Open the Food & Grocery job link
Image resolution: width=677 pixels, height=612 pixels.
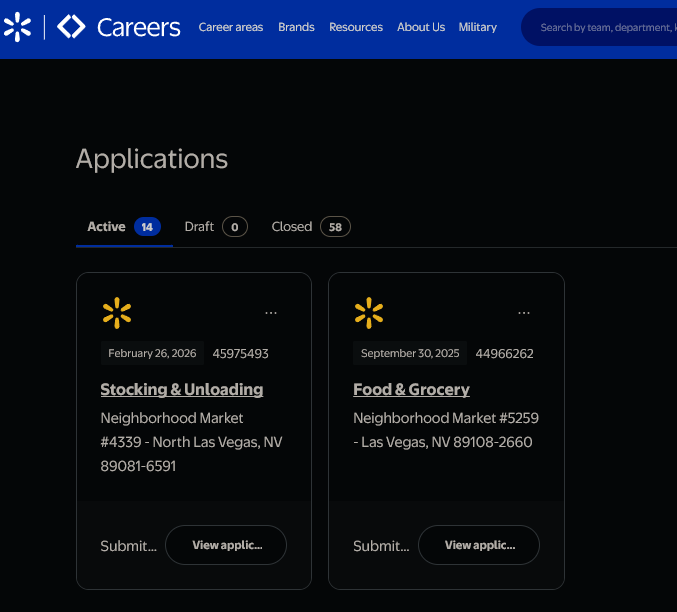(x=411, y=390)
